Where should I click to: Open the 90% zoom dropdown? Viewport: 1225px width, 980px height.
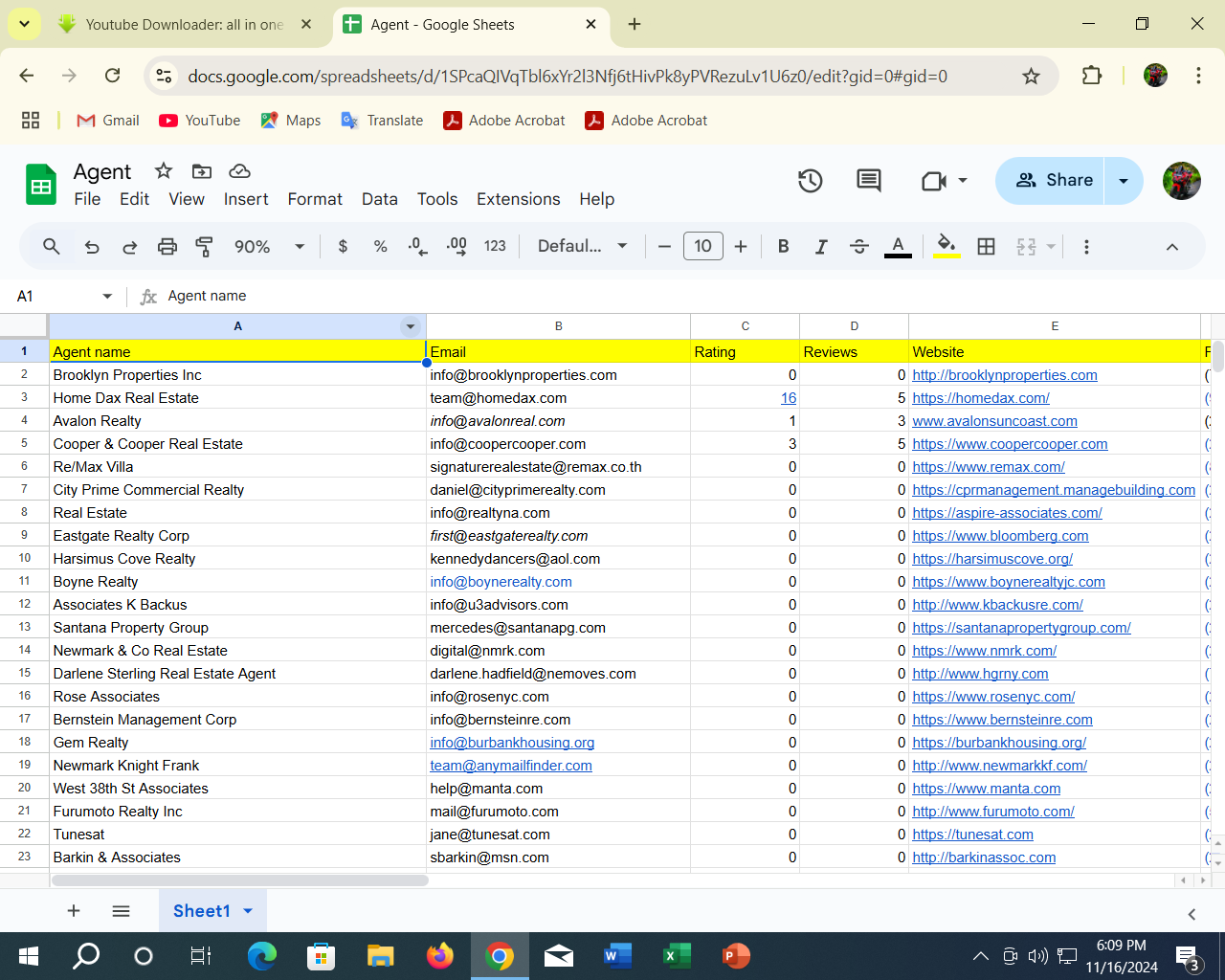coord(269,247)
